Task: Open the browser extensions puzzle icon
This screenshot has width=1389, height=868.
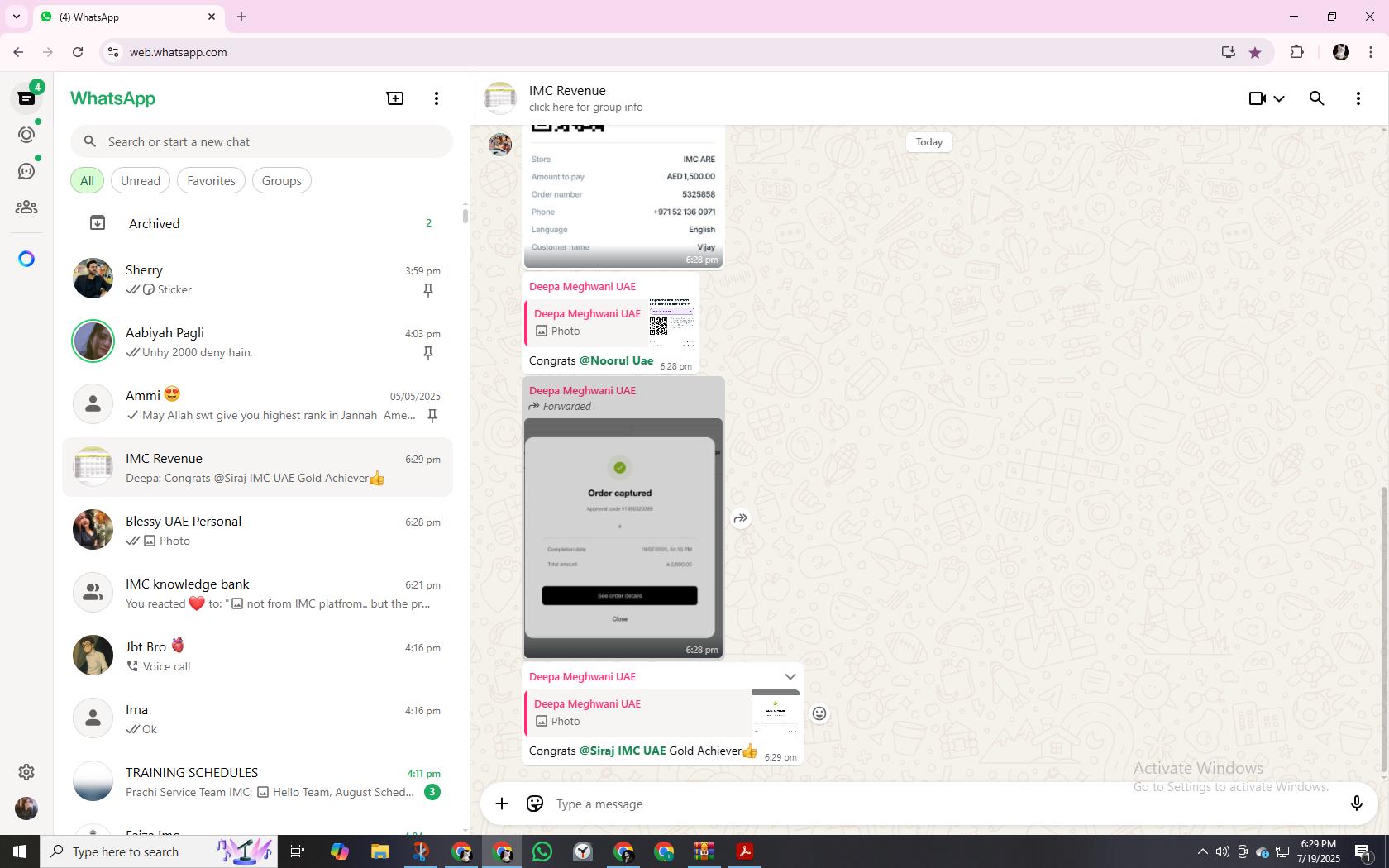Action: [x=1296, y=52]
